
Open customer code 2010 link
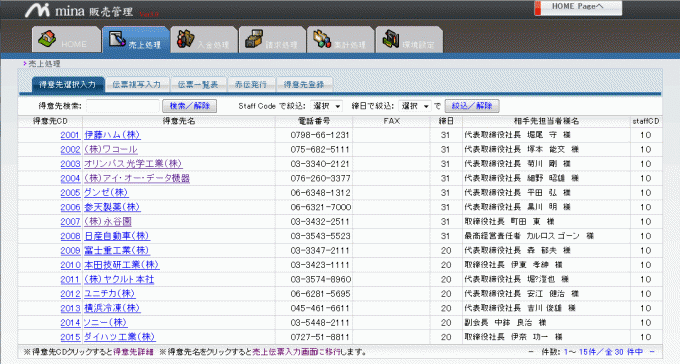click(x=70, y=265)
